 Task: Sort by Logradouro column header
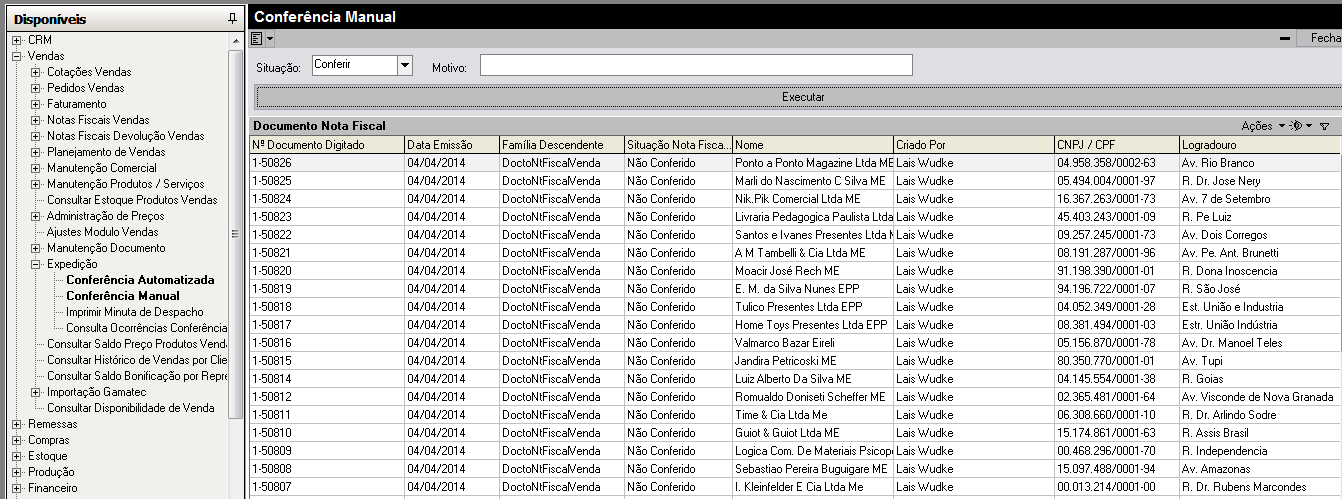[1260, 144]
